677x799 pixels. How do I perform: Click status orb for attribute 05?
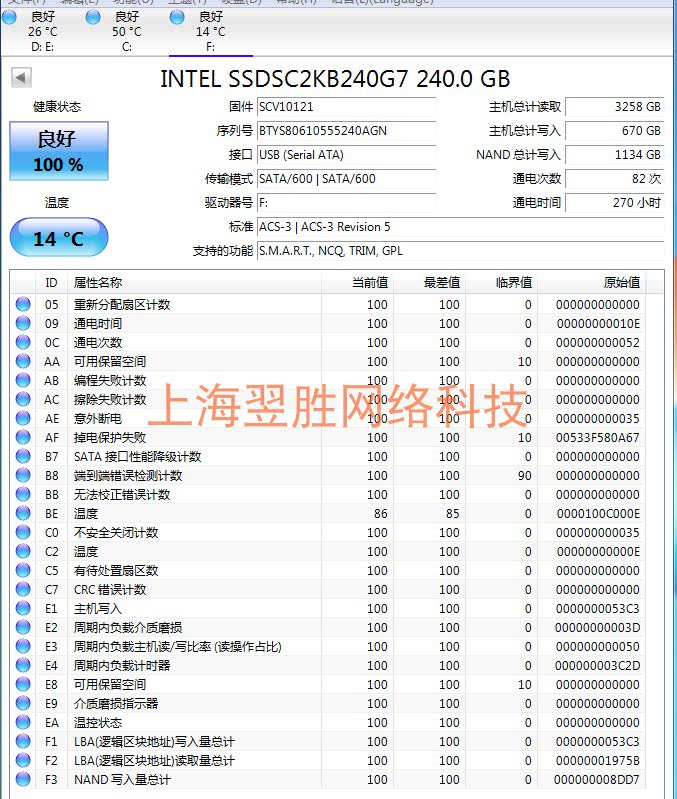(x=23, y=304)
